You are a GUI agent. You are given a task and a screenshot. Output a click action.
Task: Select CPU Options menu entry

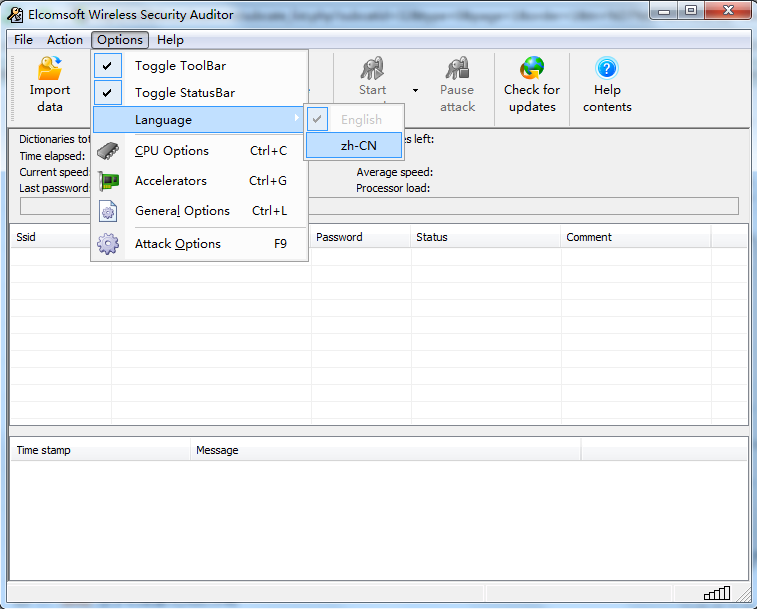199,151
